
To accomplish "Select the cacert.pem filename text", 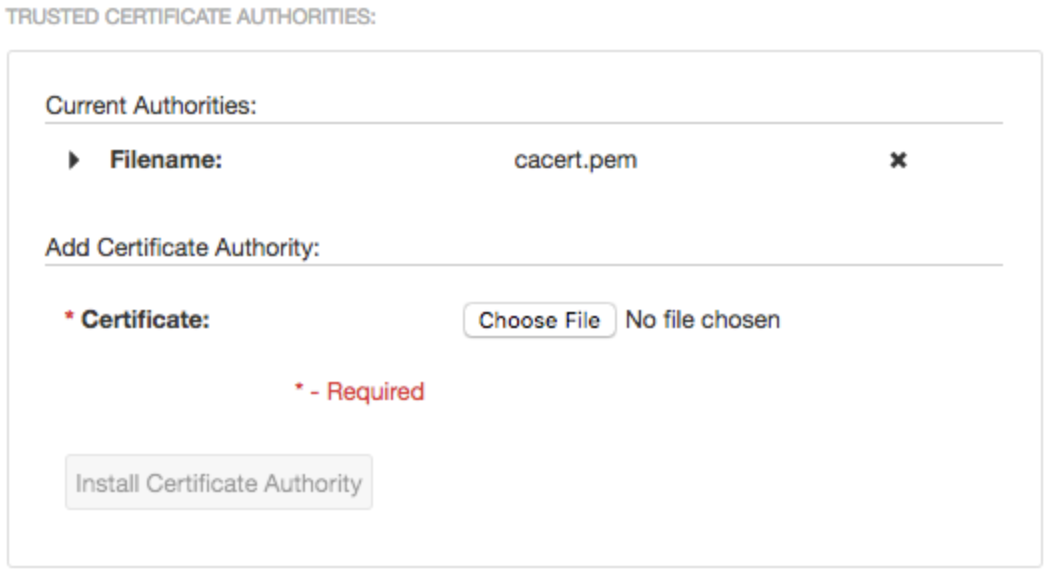I will click(x=575, y=160).
